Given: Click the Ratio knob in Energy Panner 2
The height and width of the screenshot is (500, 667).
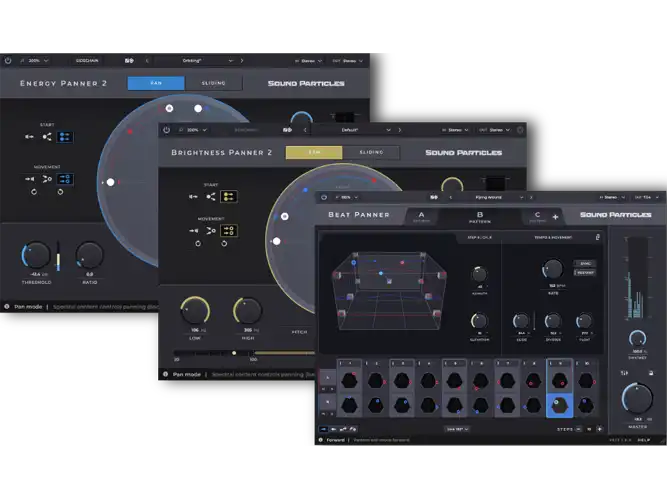Looking at the screenshot, I should [90, 255].
